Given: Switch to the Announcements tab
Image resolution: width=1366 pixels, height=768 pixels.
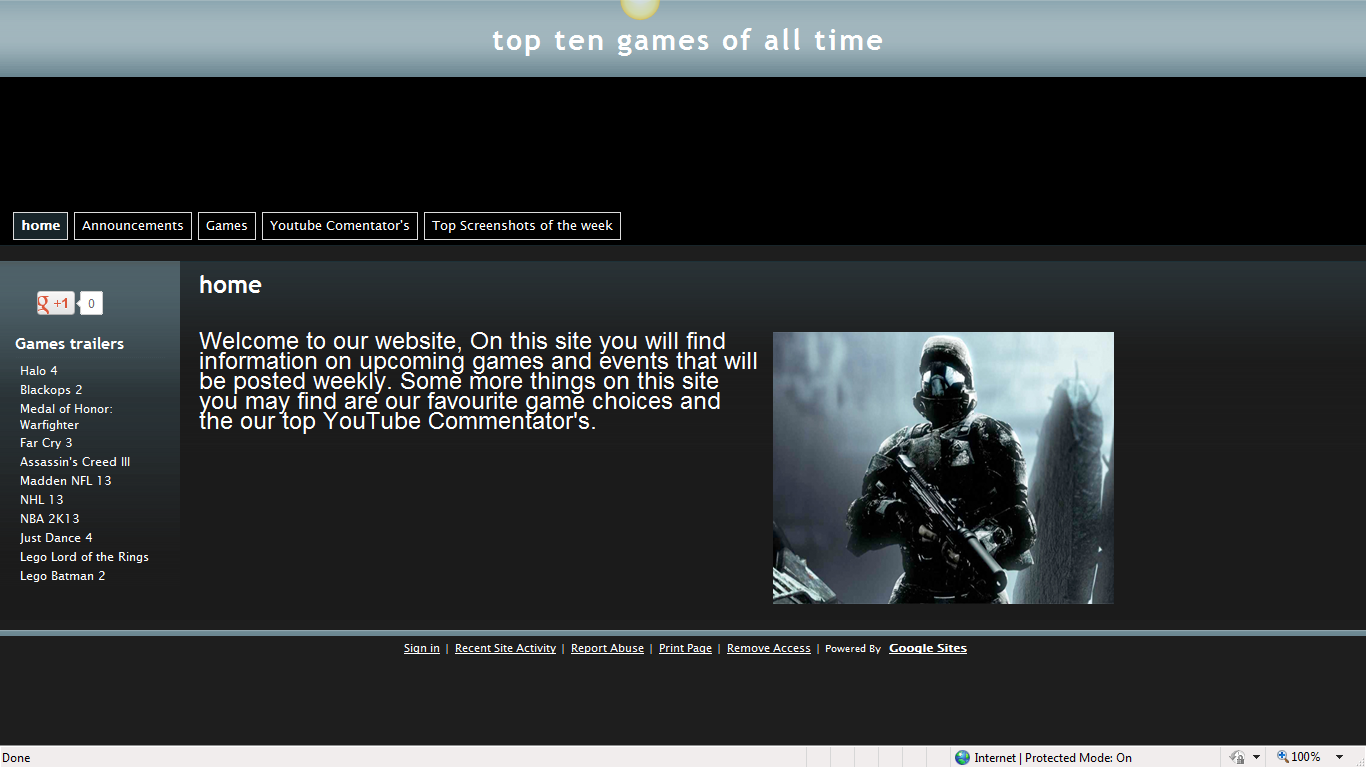Looking at the screenshot, I should coord(133,226).
